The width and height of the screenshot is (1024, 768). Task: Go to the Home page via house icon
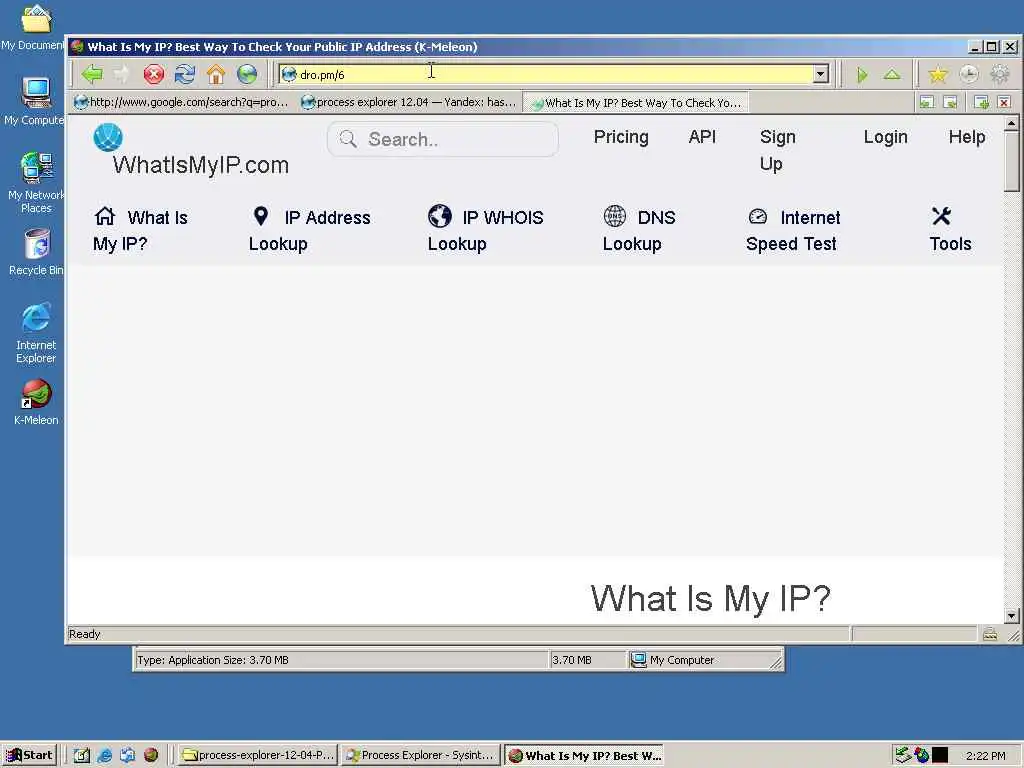[x=216, y=74]
